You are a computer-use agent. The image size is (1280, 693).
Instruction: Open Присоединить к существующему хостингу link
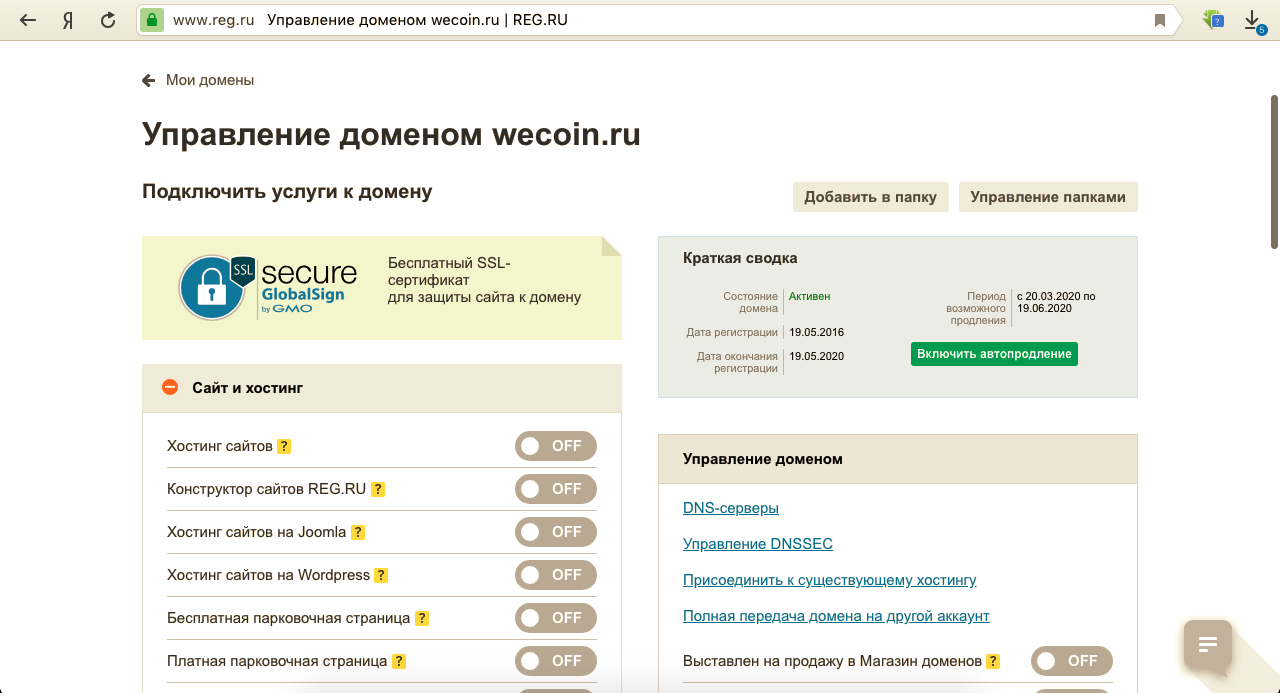click(830, 580)
